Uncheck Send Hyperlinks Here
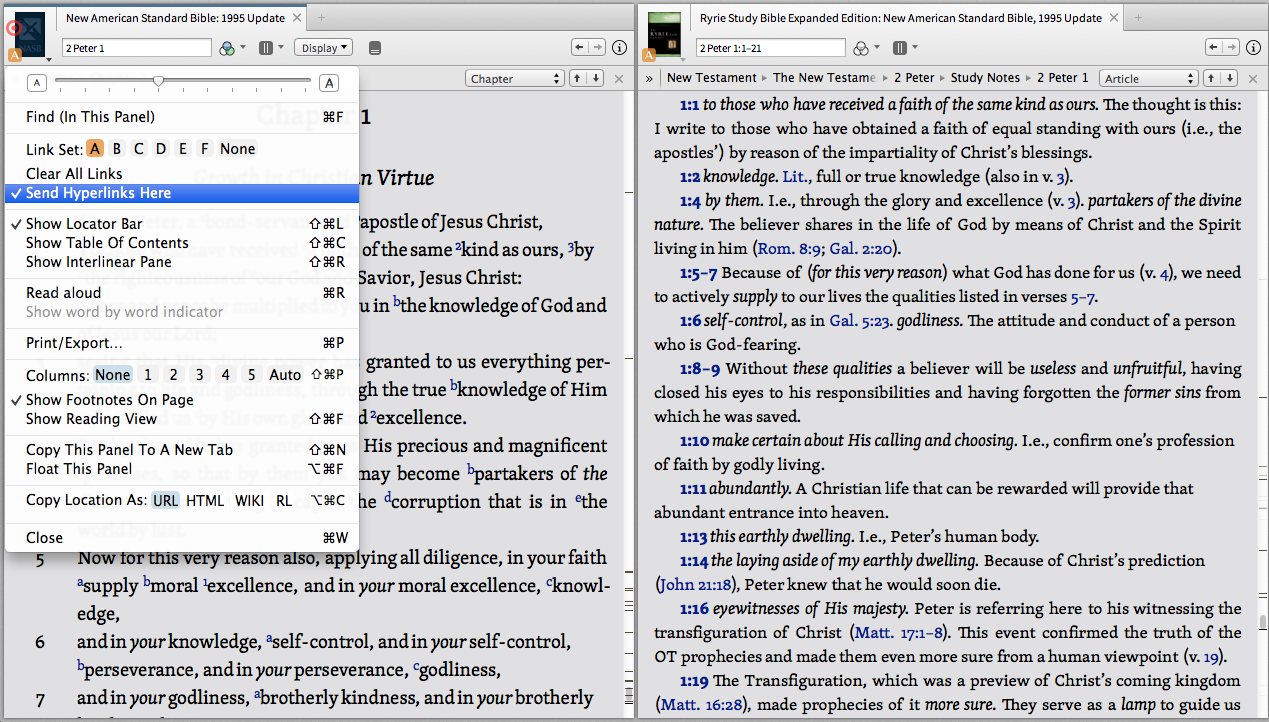 tap(181, 193)
